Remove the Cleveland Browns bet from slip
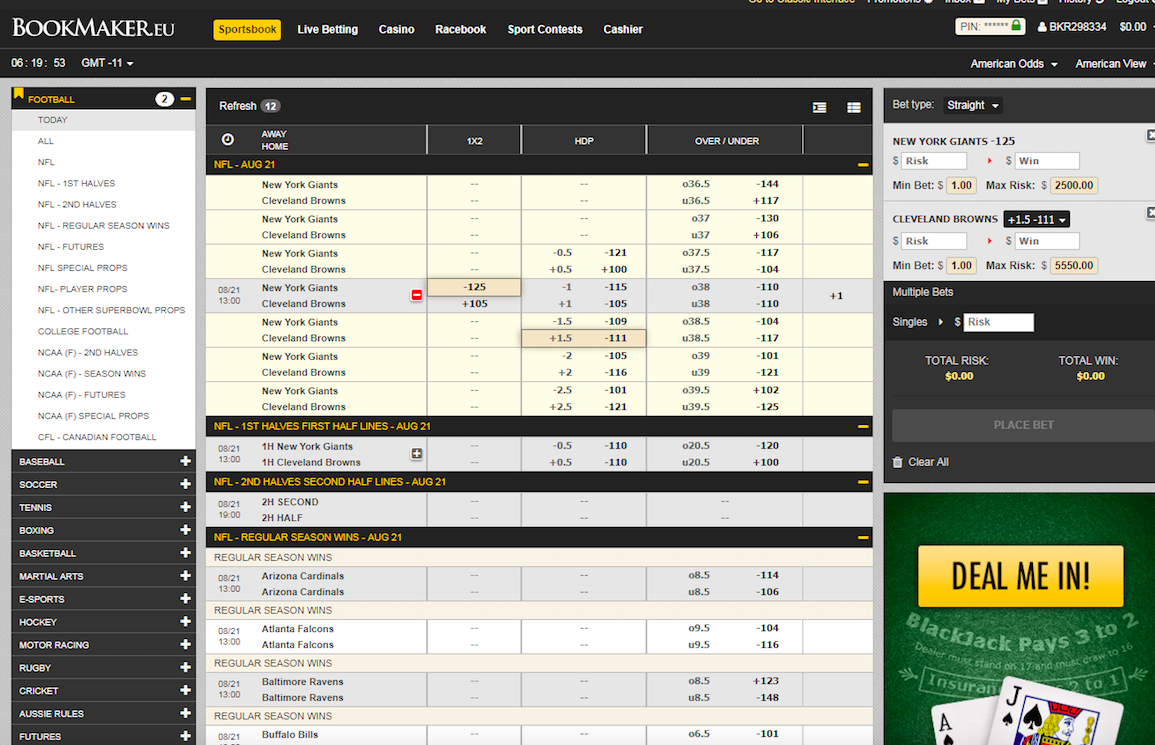 coord(1151,213)
